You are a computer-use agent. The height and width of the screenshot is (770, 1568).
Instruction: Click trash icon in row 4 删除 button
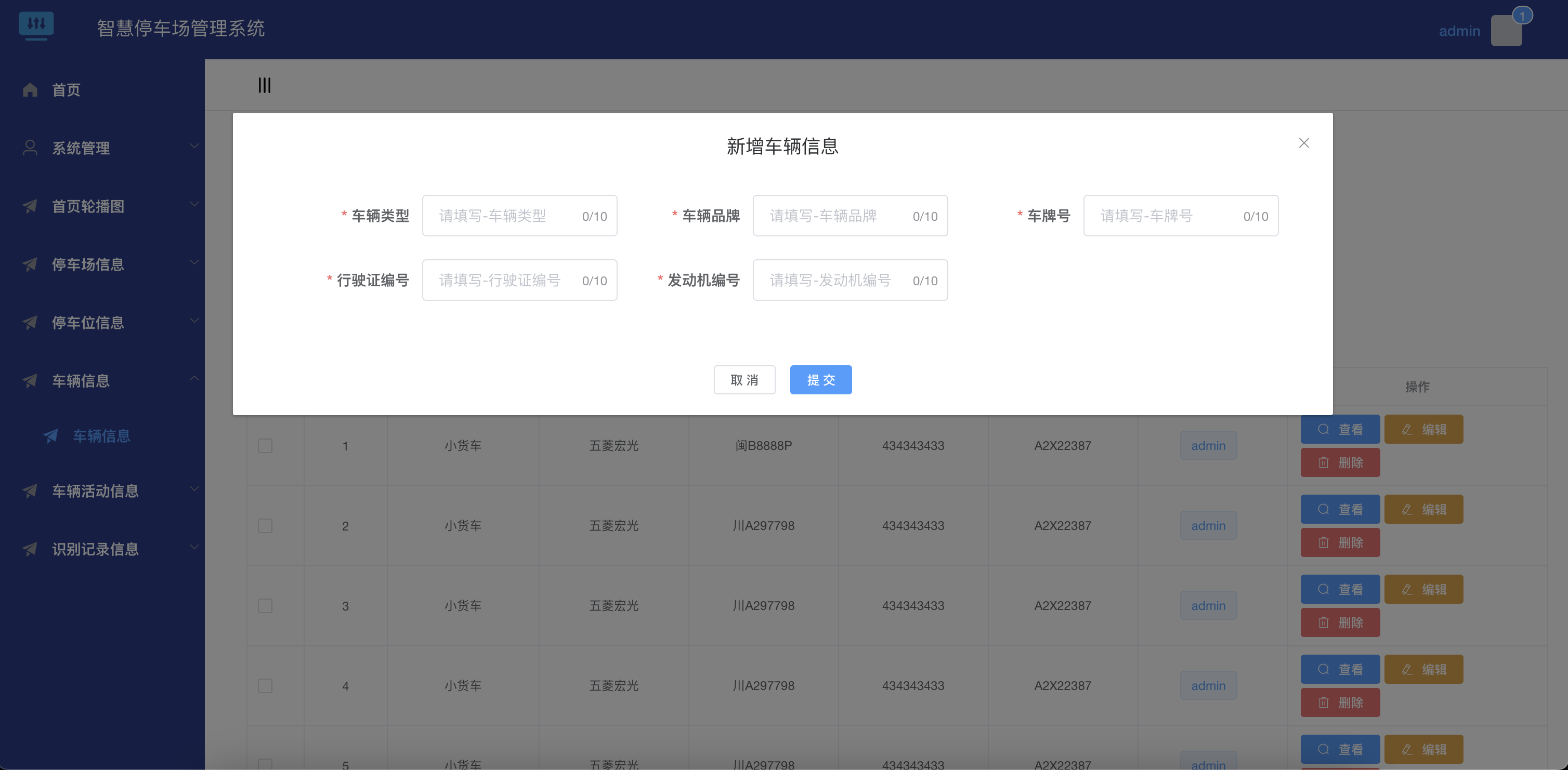pyautogui.click(x=1323, y=702)
